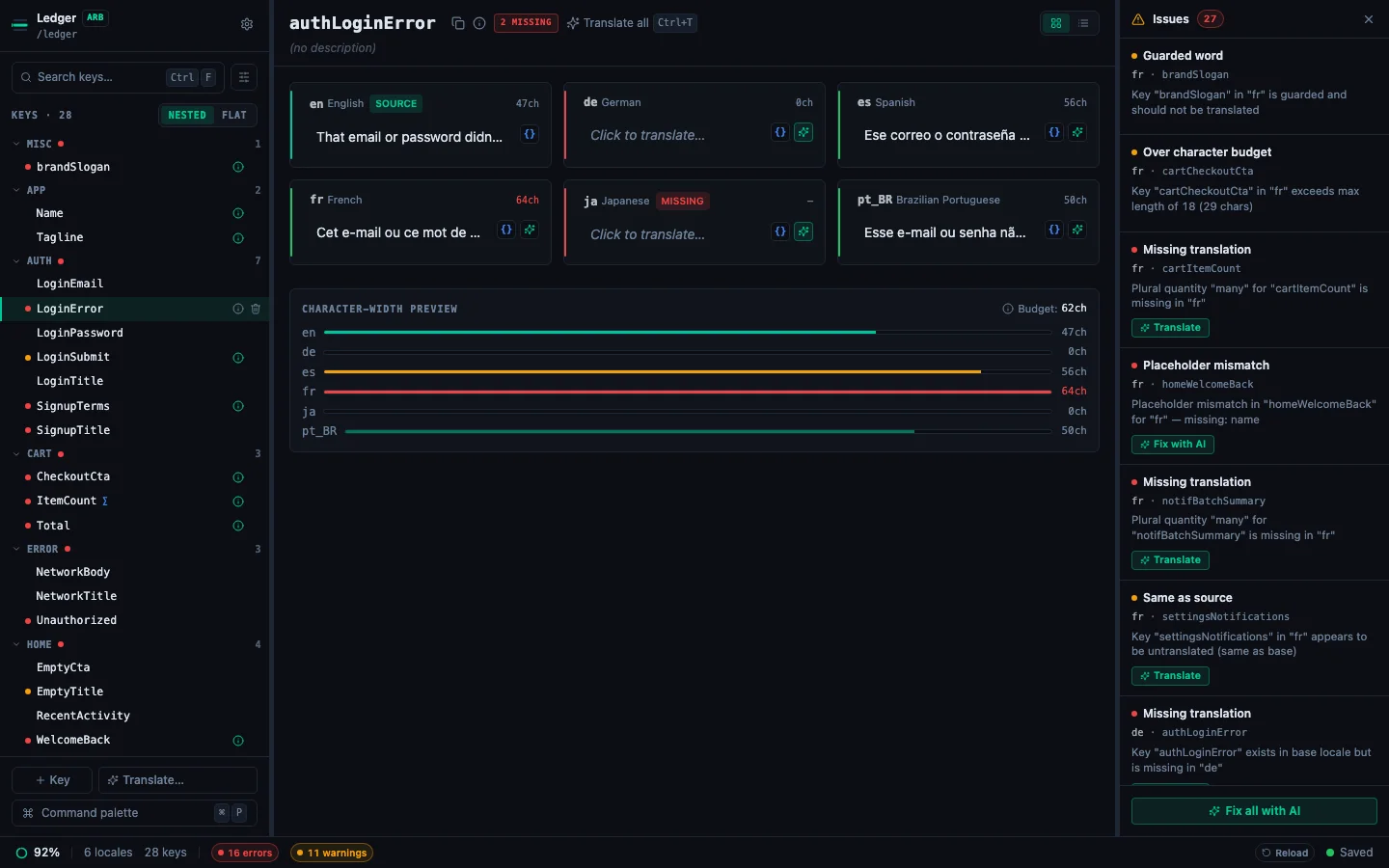The image size is (1389, 868).
Task: Select NESTED key view
Action: [x=187, y=115]
